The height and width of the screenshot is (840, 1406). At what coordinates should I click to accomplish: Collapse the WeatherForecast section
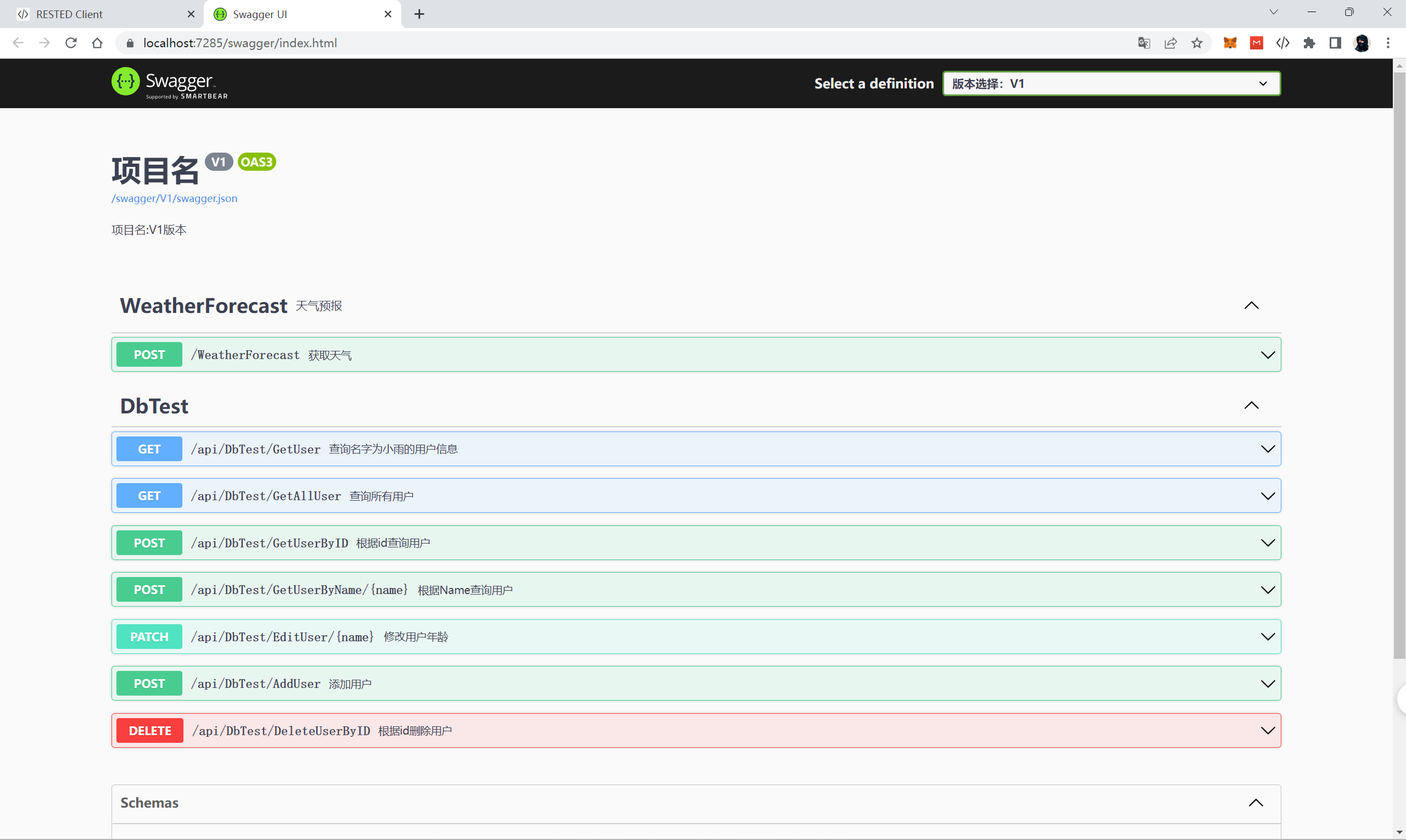(1252, 306)
